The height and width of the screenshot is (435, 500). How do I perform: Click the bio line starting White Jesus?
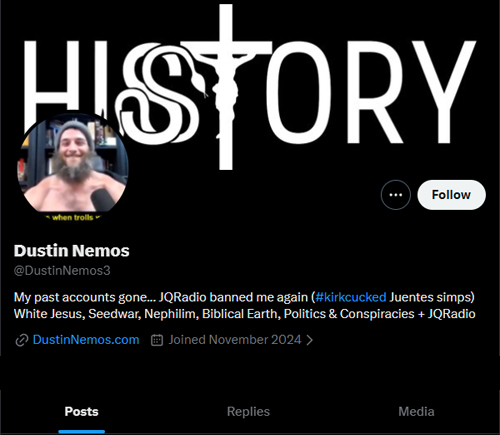pos(245,314)
